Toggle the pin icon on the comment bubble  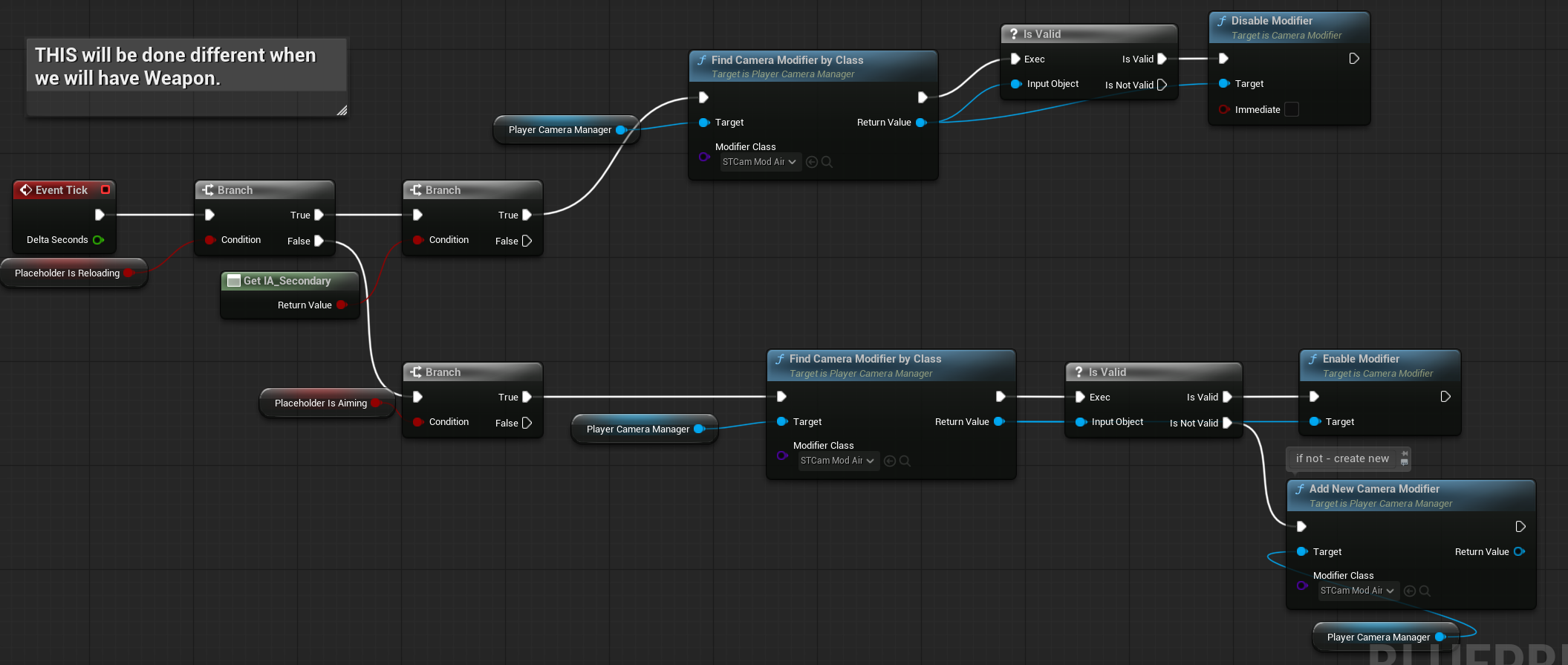[1405, 453]
